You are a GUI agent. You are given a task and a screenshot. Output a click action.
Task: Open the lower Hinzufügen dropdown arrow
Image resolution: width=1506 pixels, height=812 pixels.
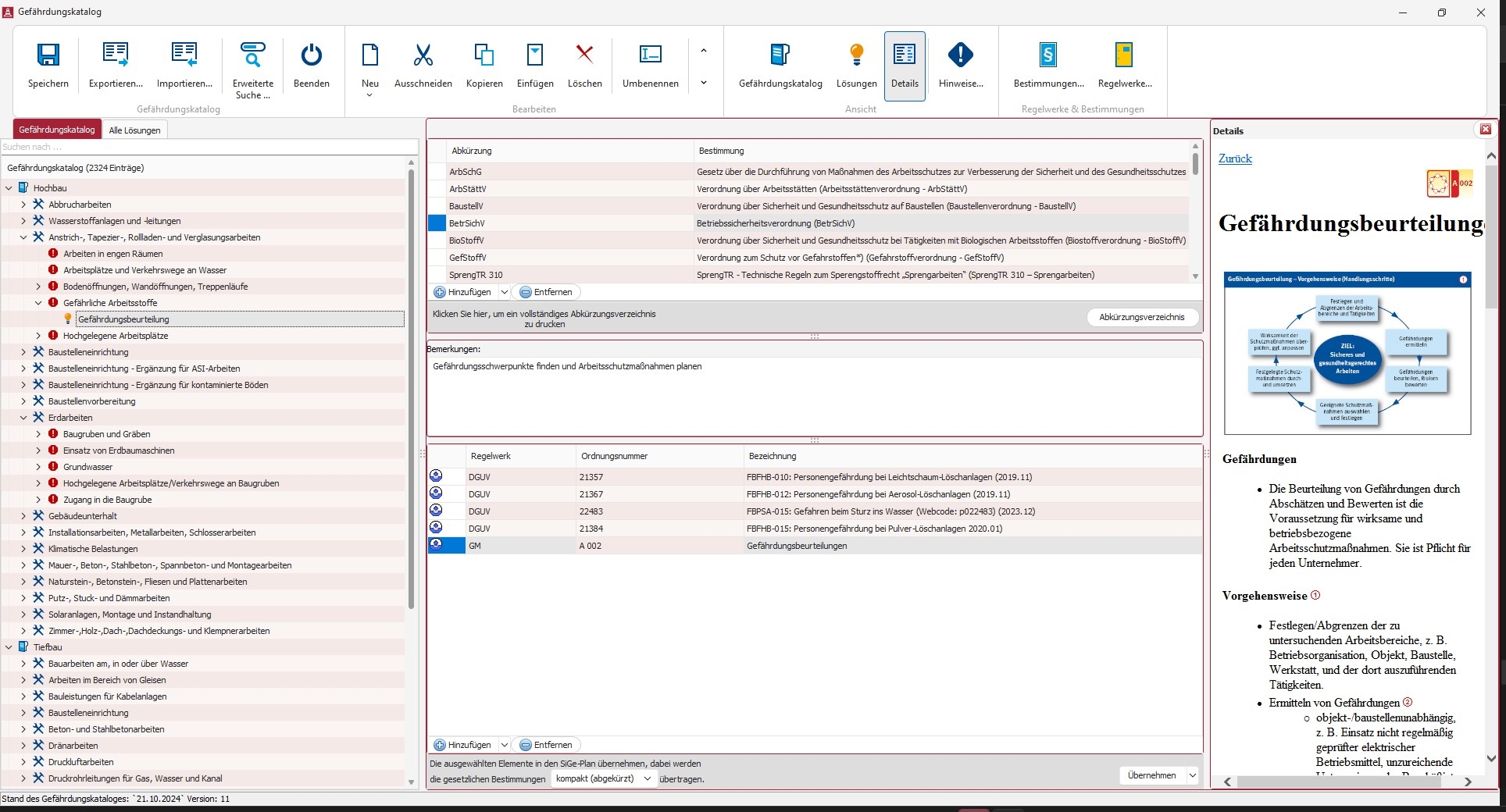pyautogui.click(x=504, y=745)
